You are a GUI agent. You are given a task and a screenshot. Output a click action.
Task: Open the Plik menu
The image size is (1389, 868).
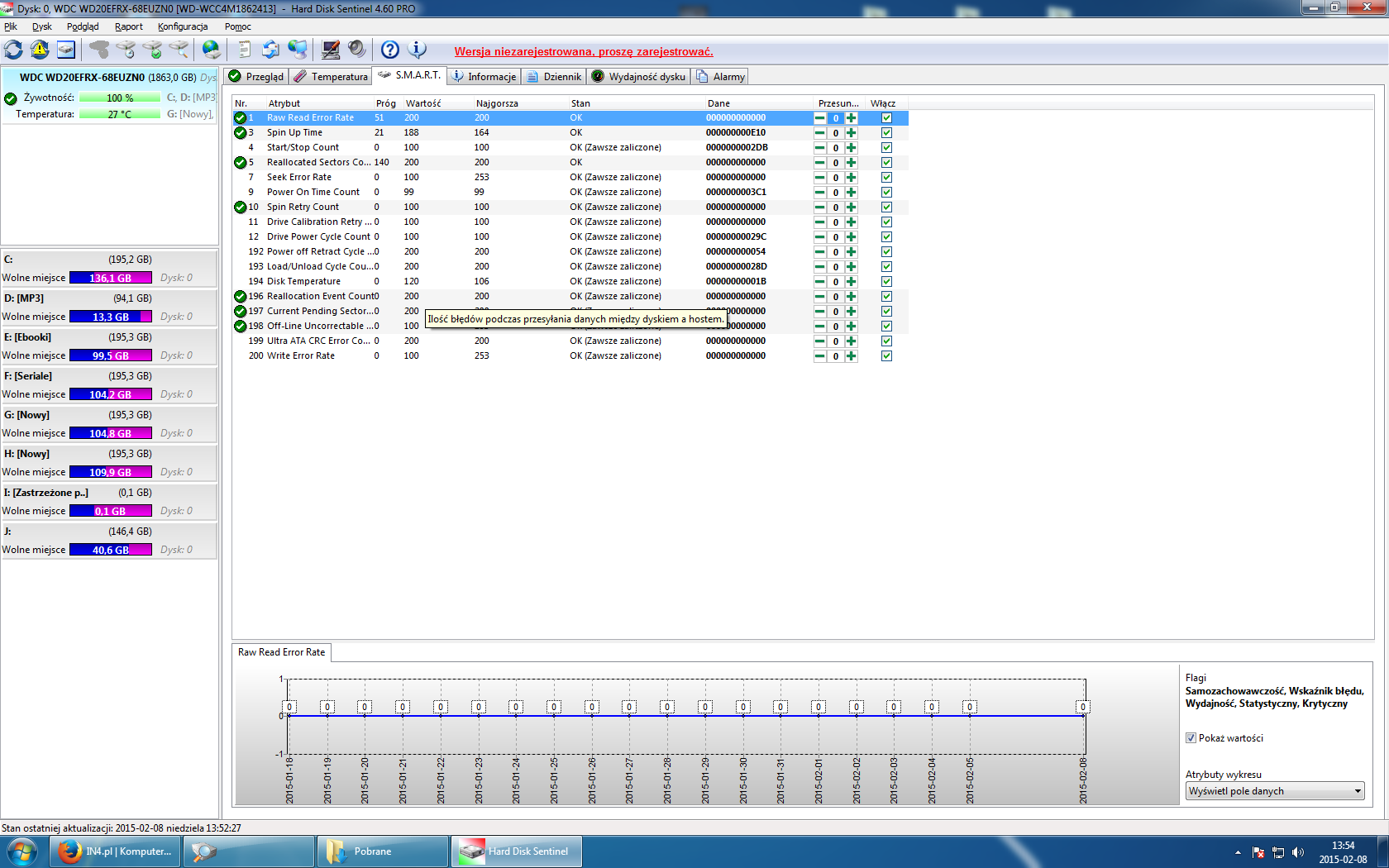click(x=11, y=26)
